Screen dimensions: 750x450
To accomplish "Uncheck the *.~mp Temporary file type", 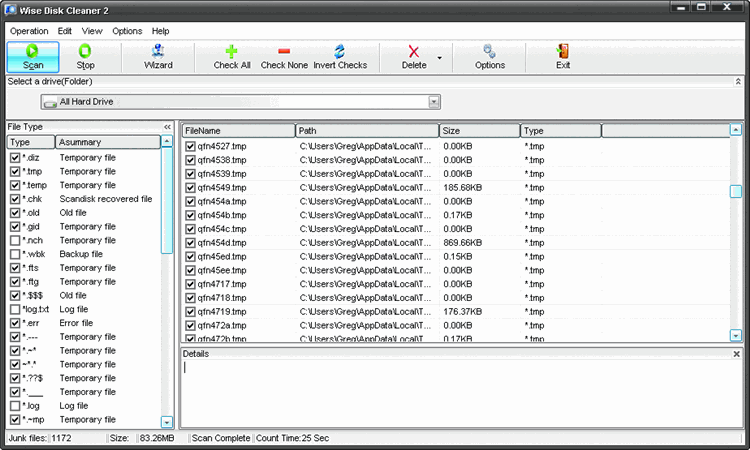I will (15, 420).
